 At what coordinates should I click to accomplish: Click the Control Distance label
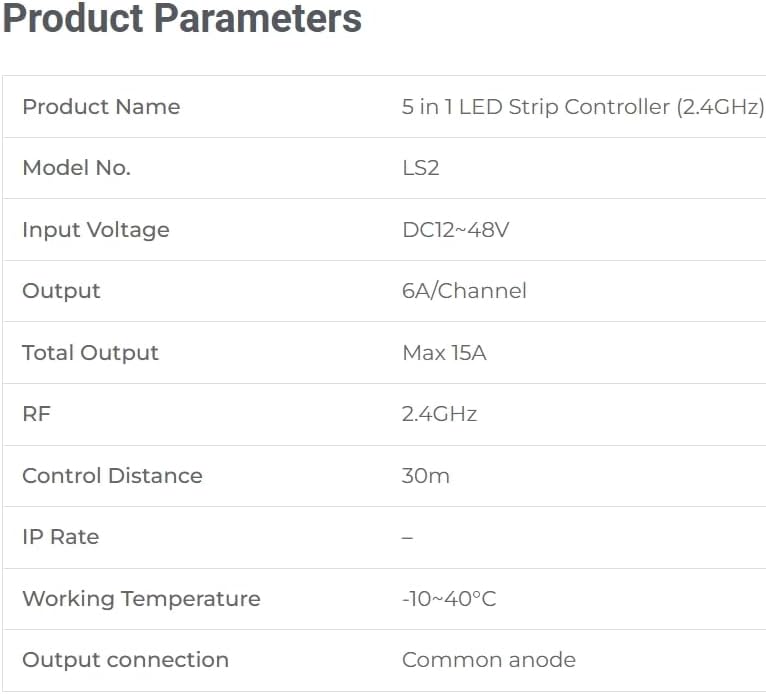[x=112, y=476]
